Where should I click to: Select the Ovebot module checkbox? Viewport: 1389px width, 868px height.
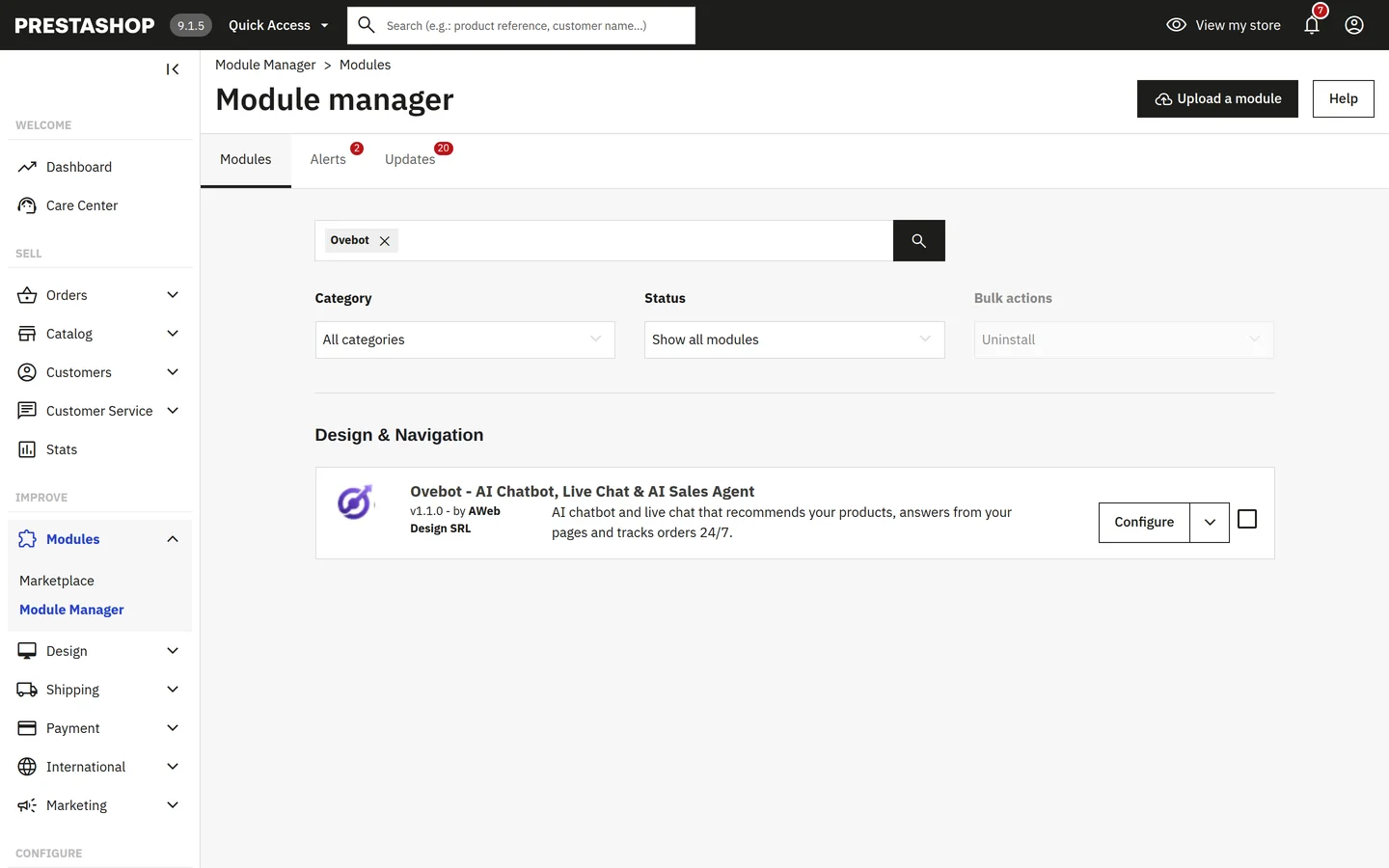(x=1247, y=520)
